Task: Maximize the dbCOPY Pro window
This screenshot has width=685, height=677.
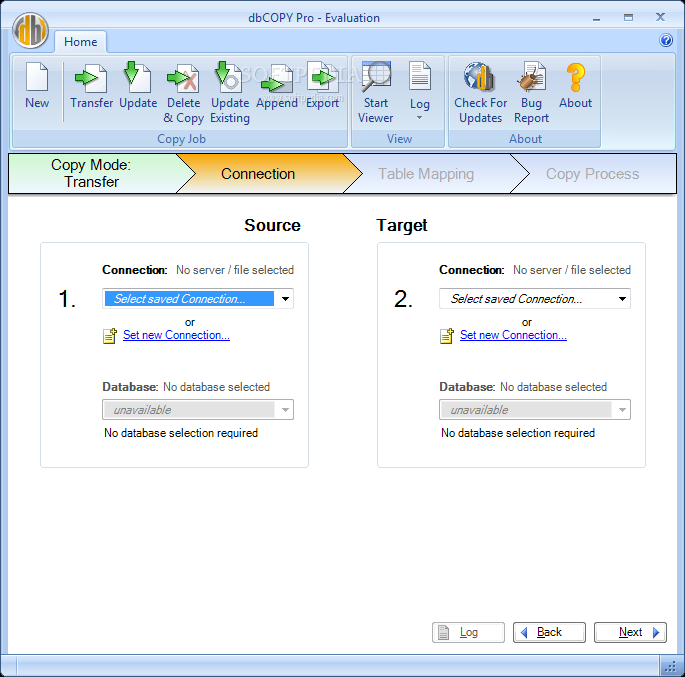Action: click(628, 17)
